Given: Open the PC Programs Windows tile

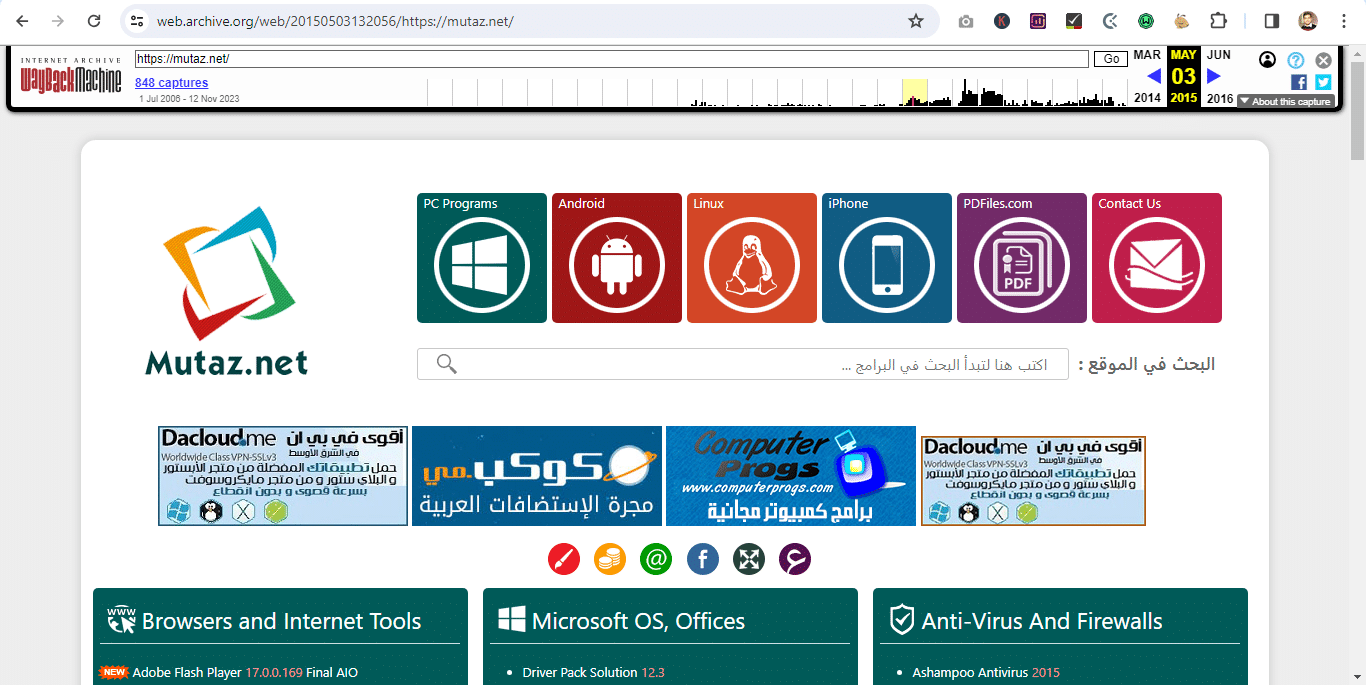Looking at the screenshot, I should click(481, 258).
